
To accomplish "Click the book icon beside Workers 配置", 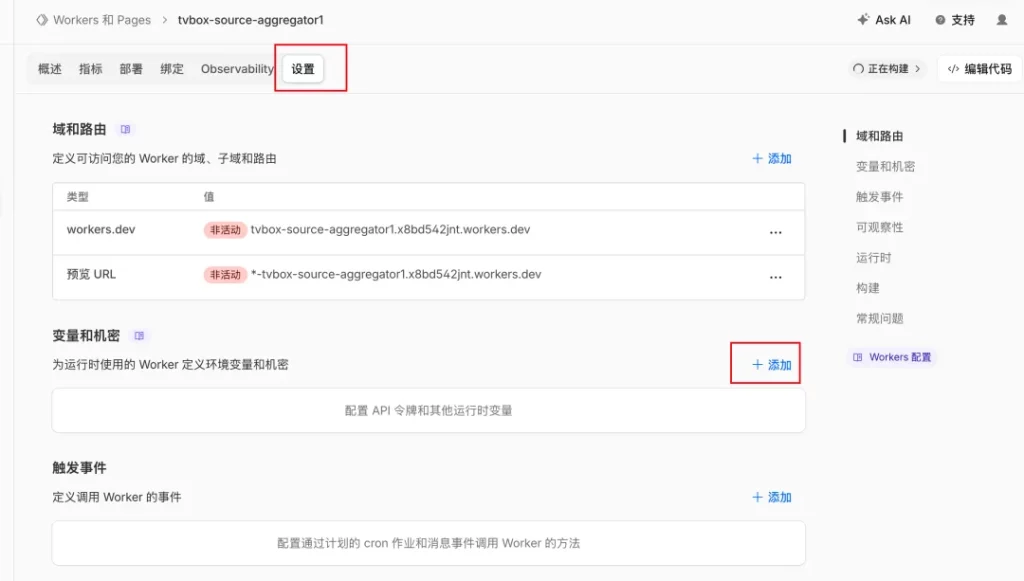I will pyautogui.click(x=857, y=357).
